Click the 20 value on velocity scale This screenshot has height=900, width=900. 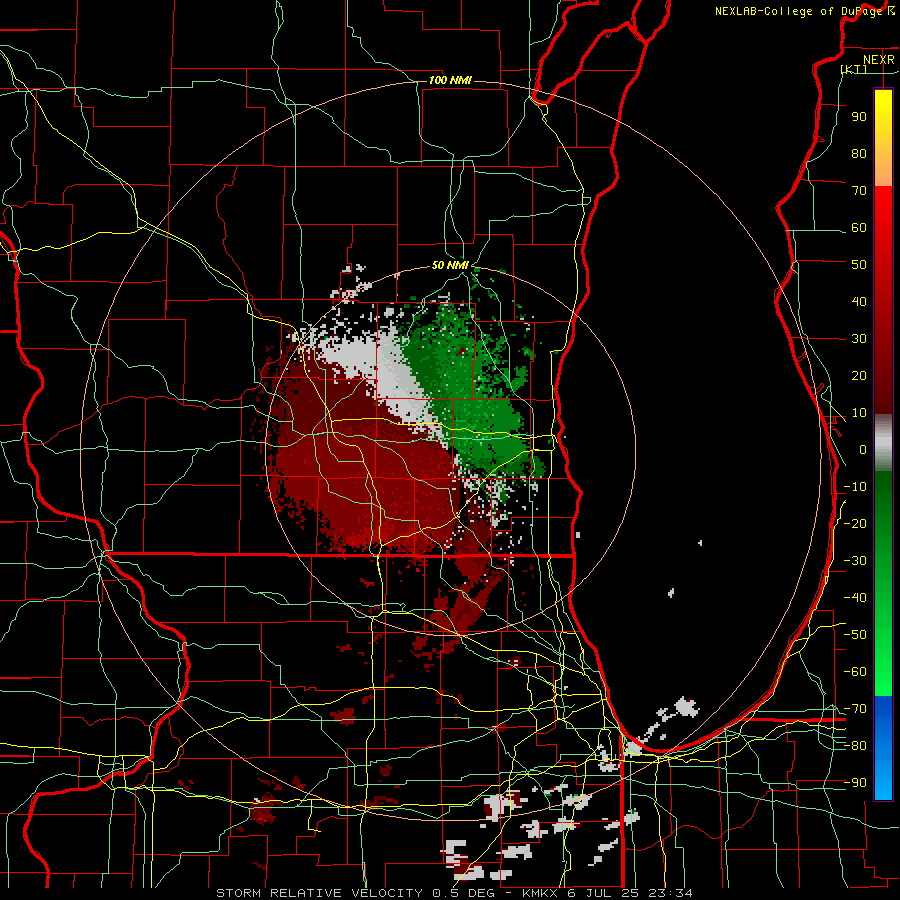click(859, 375)
